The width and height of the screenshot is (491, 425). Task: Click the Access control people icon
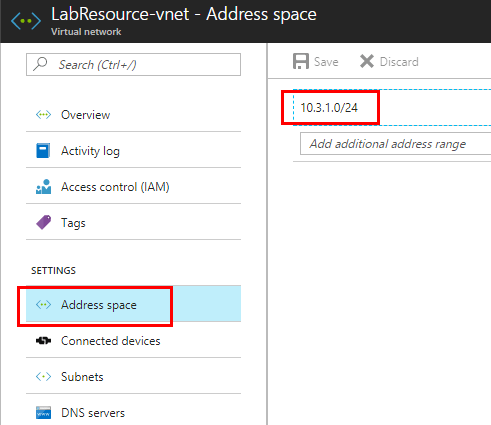click(x=43, y=187)
